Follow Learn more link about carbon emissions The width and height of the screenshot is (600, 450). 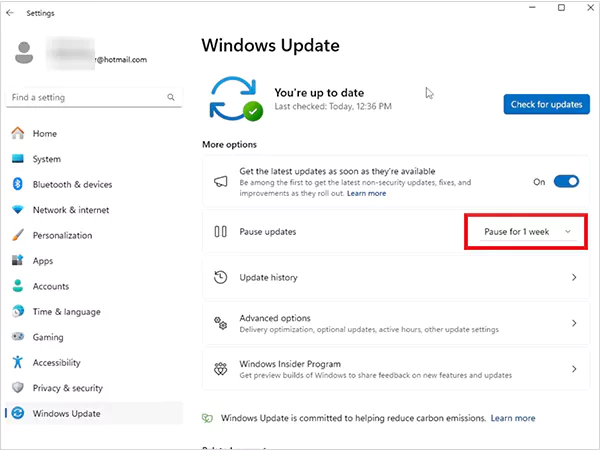[513, 418]
